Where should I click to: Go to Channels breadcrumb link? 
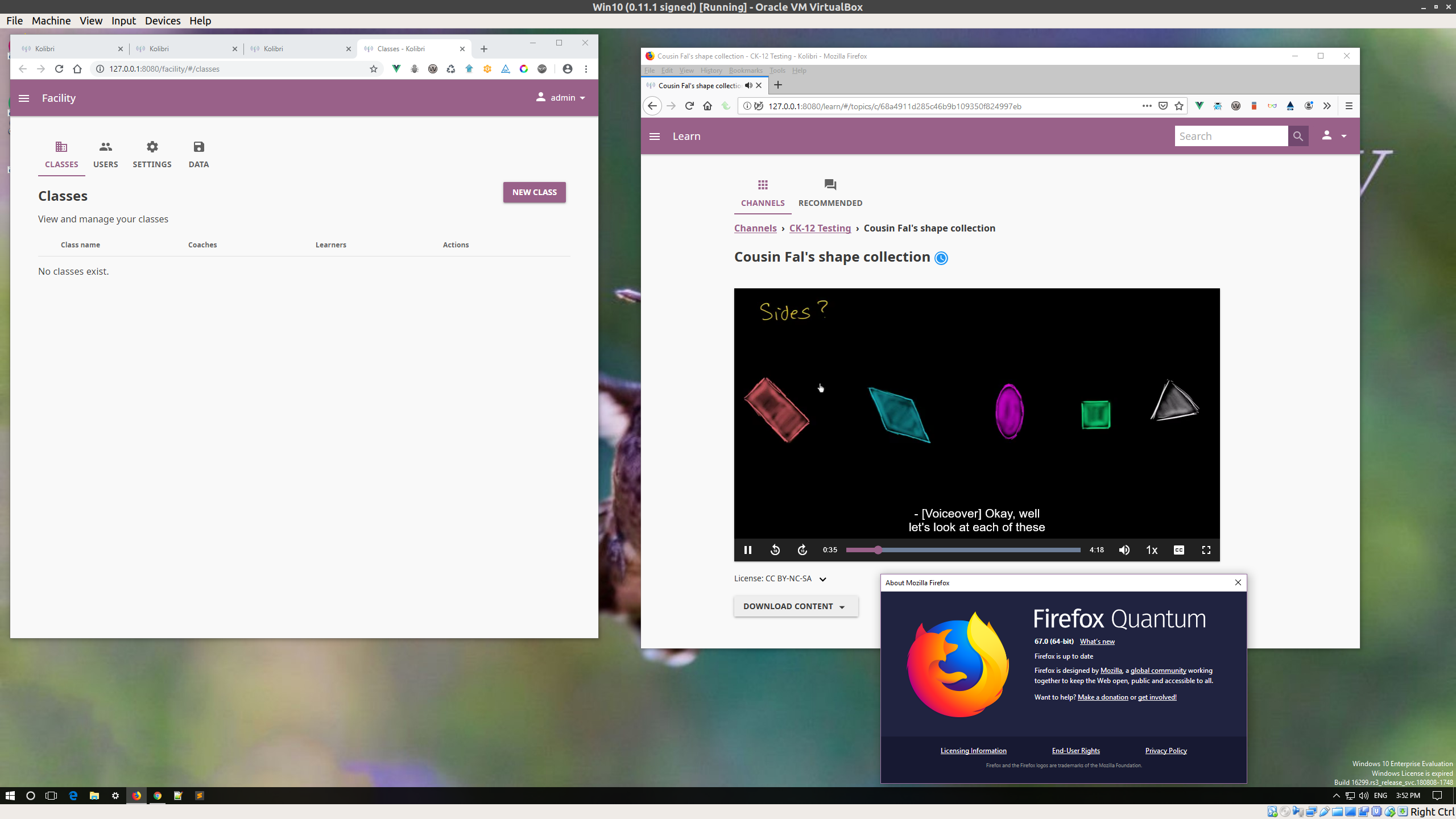click(755, 228)
